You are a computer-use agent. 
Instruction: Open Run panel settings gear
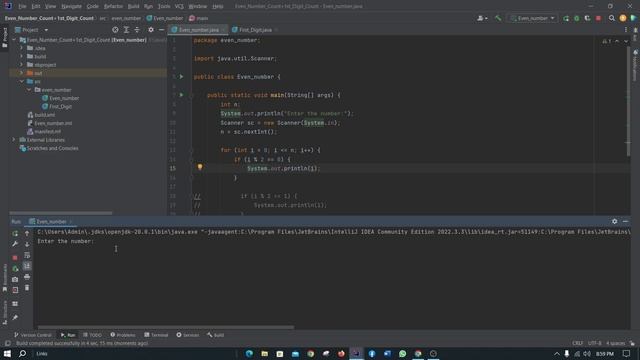[614, 221]
